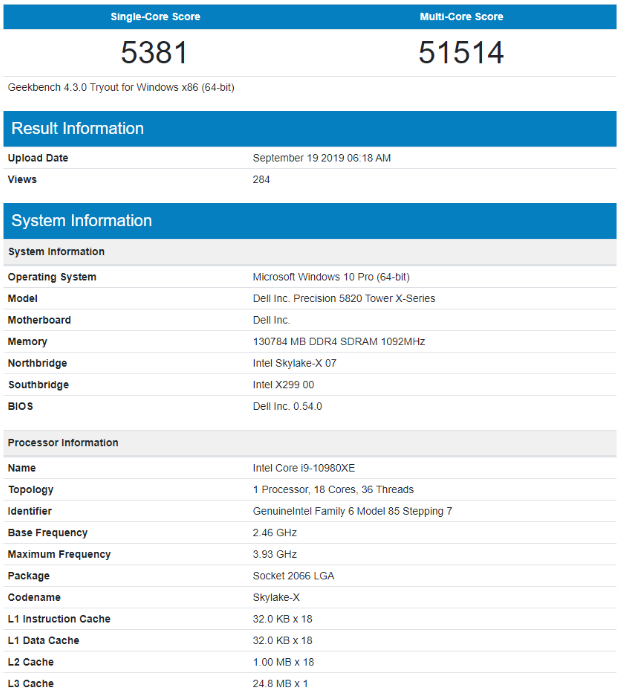Click BIOS value Dell Inc. 0.54.0
This screenshot has width=622, height=694.
tap(288, 406)
